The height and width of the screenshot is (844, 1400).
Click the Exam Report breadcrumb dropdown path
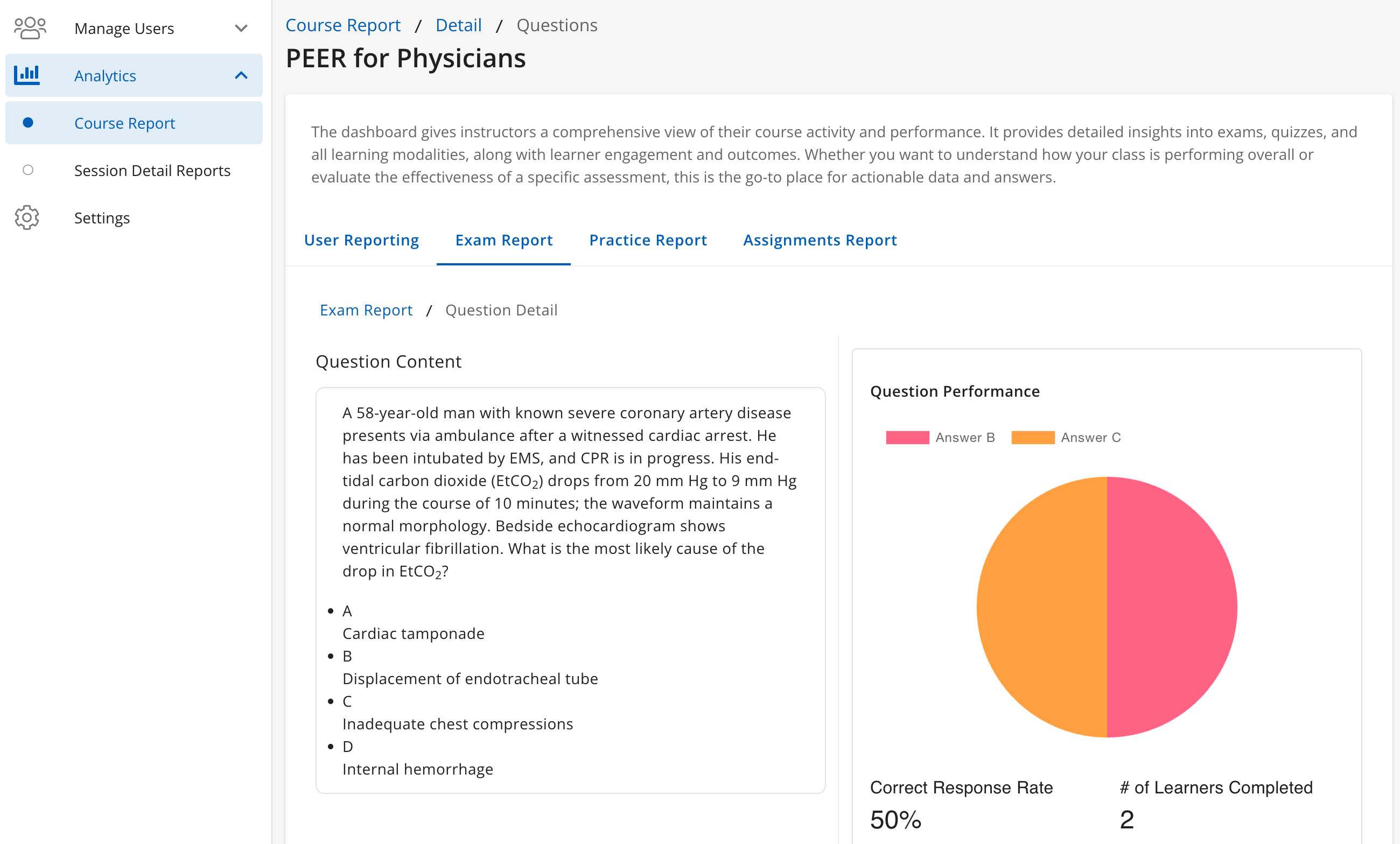[366, 310]
